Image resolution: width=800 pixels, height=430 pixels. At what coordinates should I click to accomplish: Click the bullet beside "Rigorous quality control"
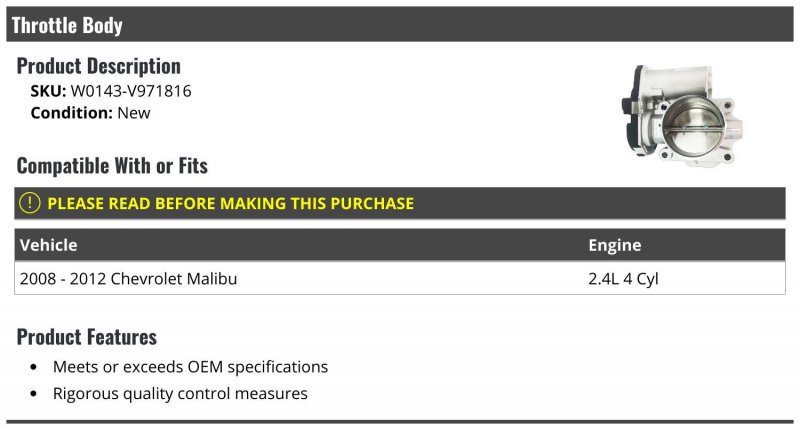[35, 395]
